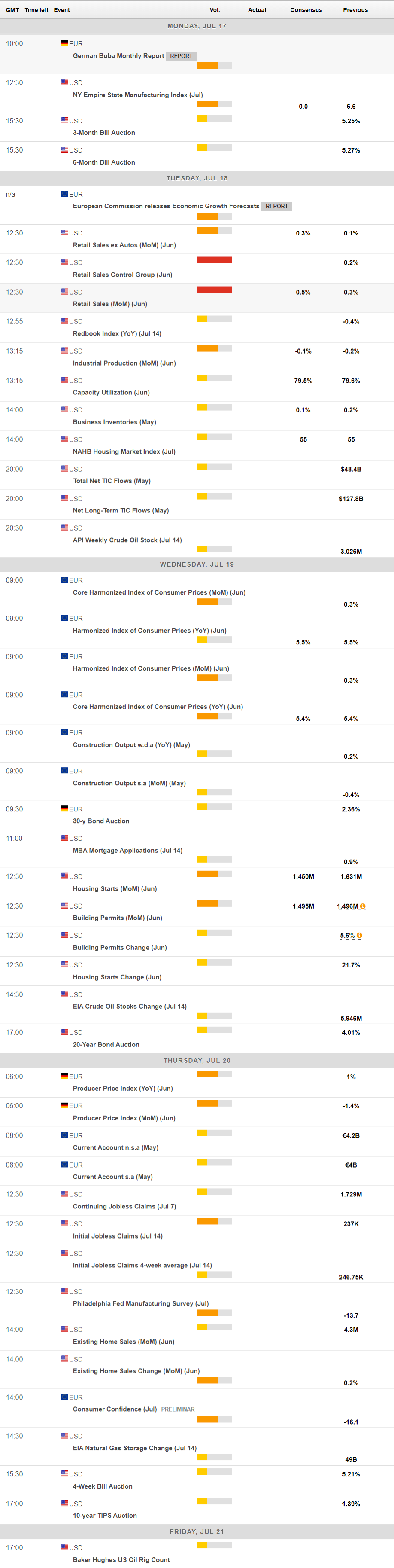Click the Consensus column header
The height and width of the screenshot is (1568, 394).
click(306, 10)
